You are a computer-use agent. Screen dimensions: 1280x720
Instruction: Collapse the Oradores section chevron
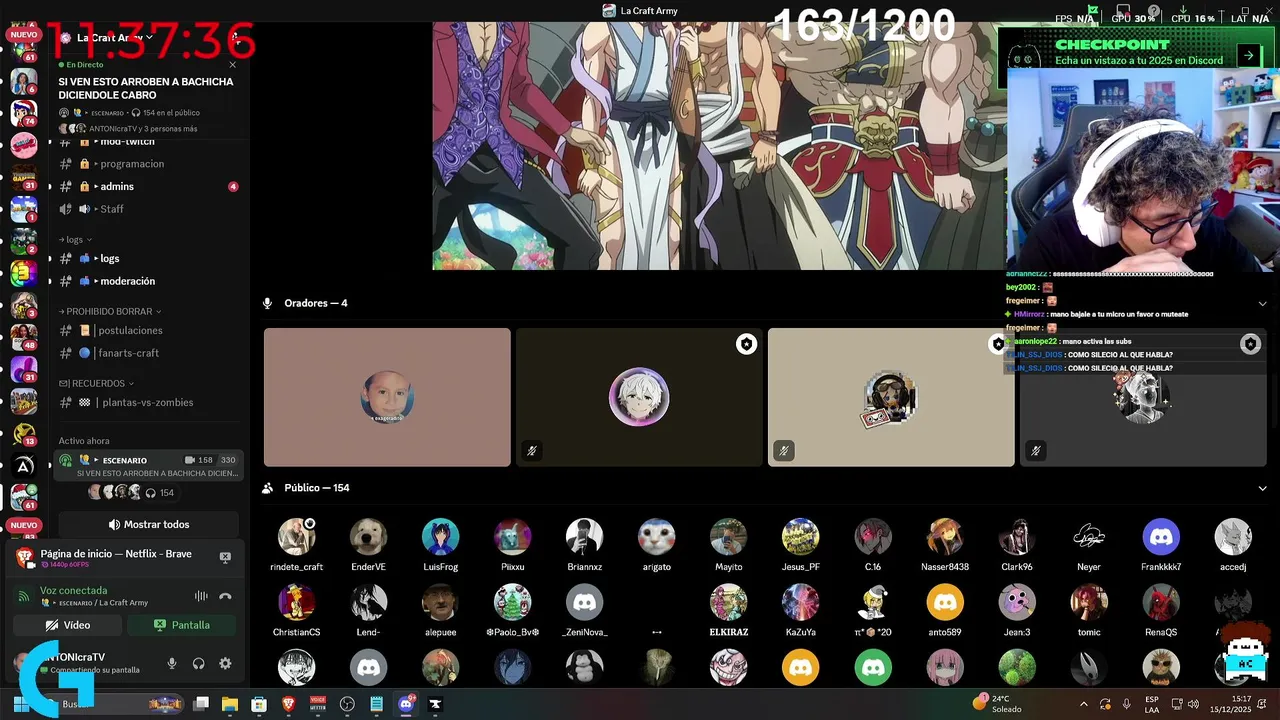tap(1262, 303)
